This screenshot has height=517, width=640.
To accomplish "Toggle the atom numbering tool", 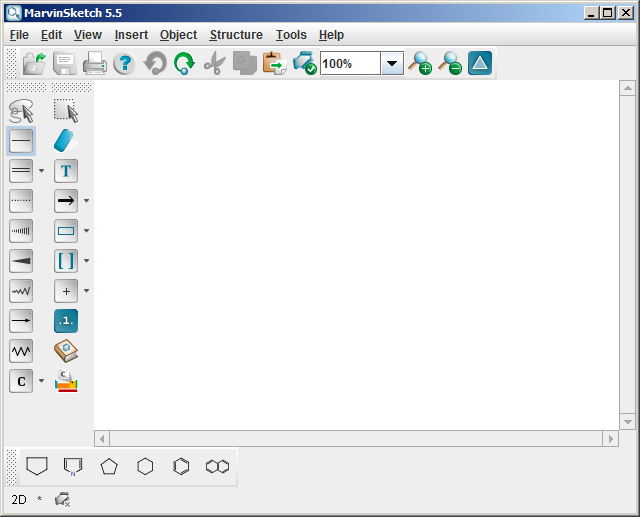I will coord(66,321).
